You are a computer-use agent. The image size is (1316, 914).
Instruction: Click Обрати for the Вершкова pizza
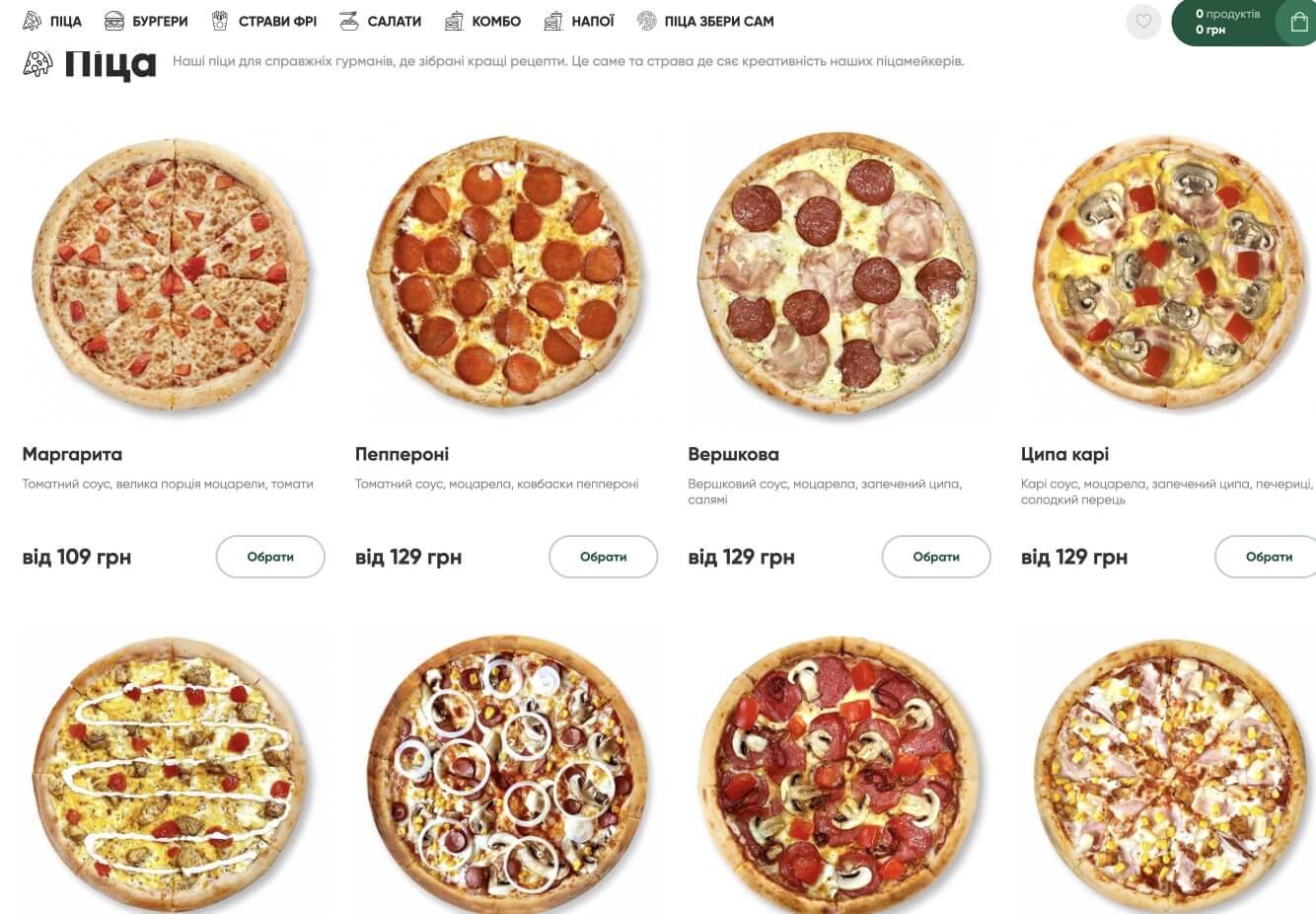tap(936, 557)
